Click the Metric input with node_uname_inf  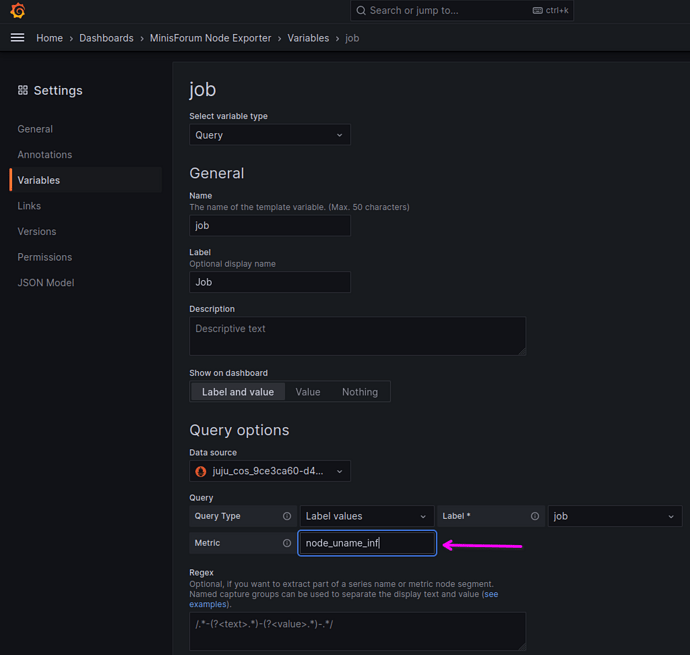(x=367, y=543)
